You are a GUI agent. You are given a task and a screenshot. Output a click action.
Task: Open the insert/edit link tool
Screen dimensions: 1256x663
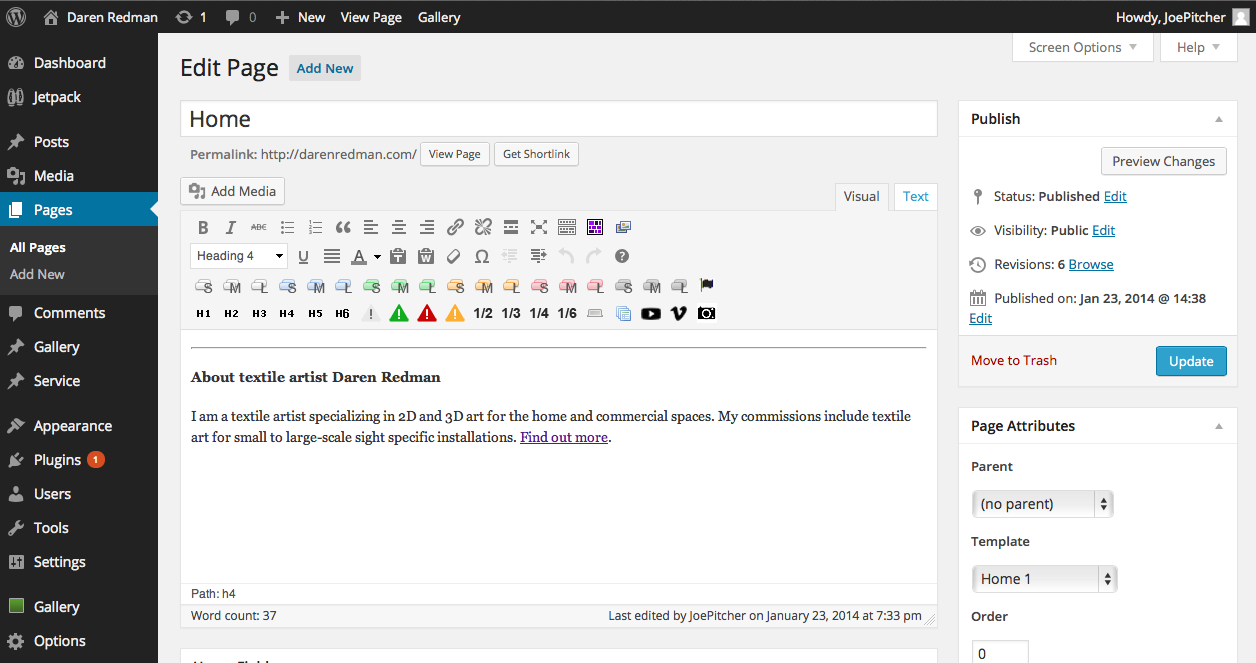click(x=455, y=227)
